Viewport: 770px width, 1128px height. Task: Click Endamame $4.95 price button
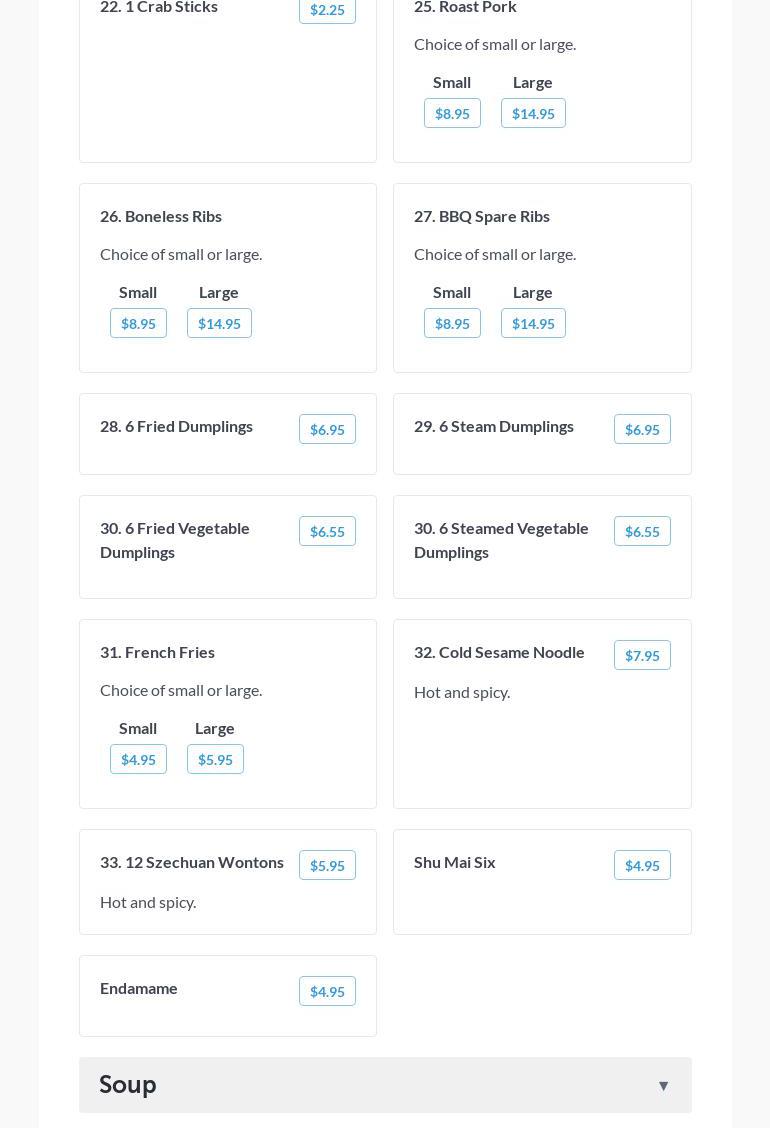click(x=327, y=991)
